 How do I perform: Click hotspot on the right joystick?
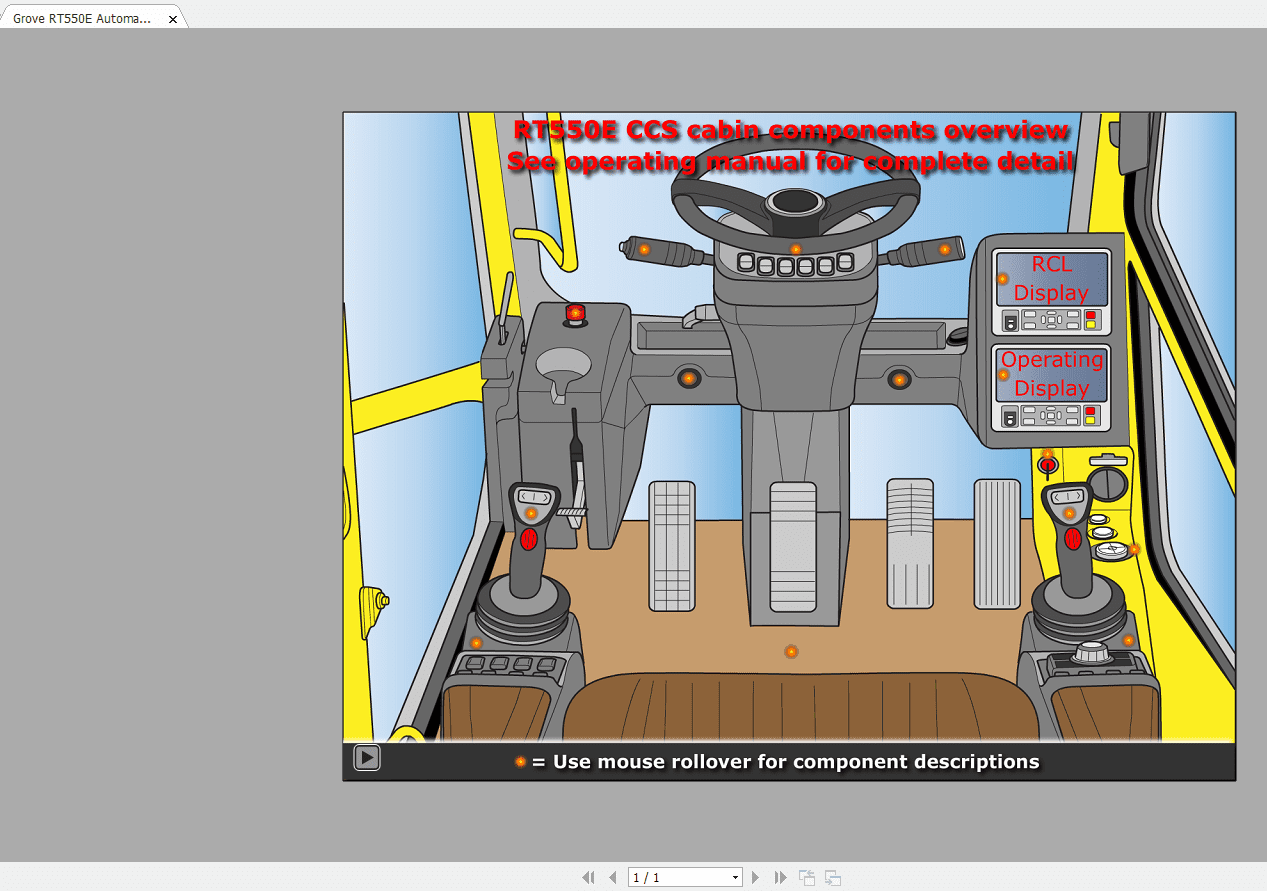point(1069,513)
